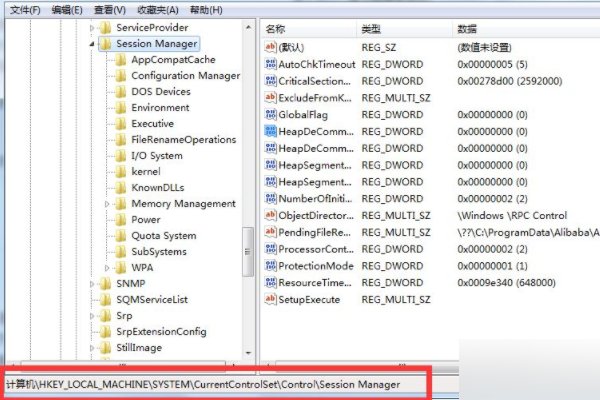Click the kernel folder icon
This screenshot has height=400, width=600.
(120, 172)
